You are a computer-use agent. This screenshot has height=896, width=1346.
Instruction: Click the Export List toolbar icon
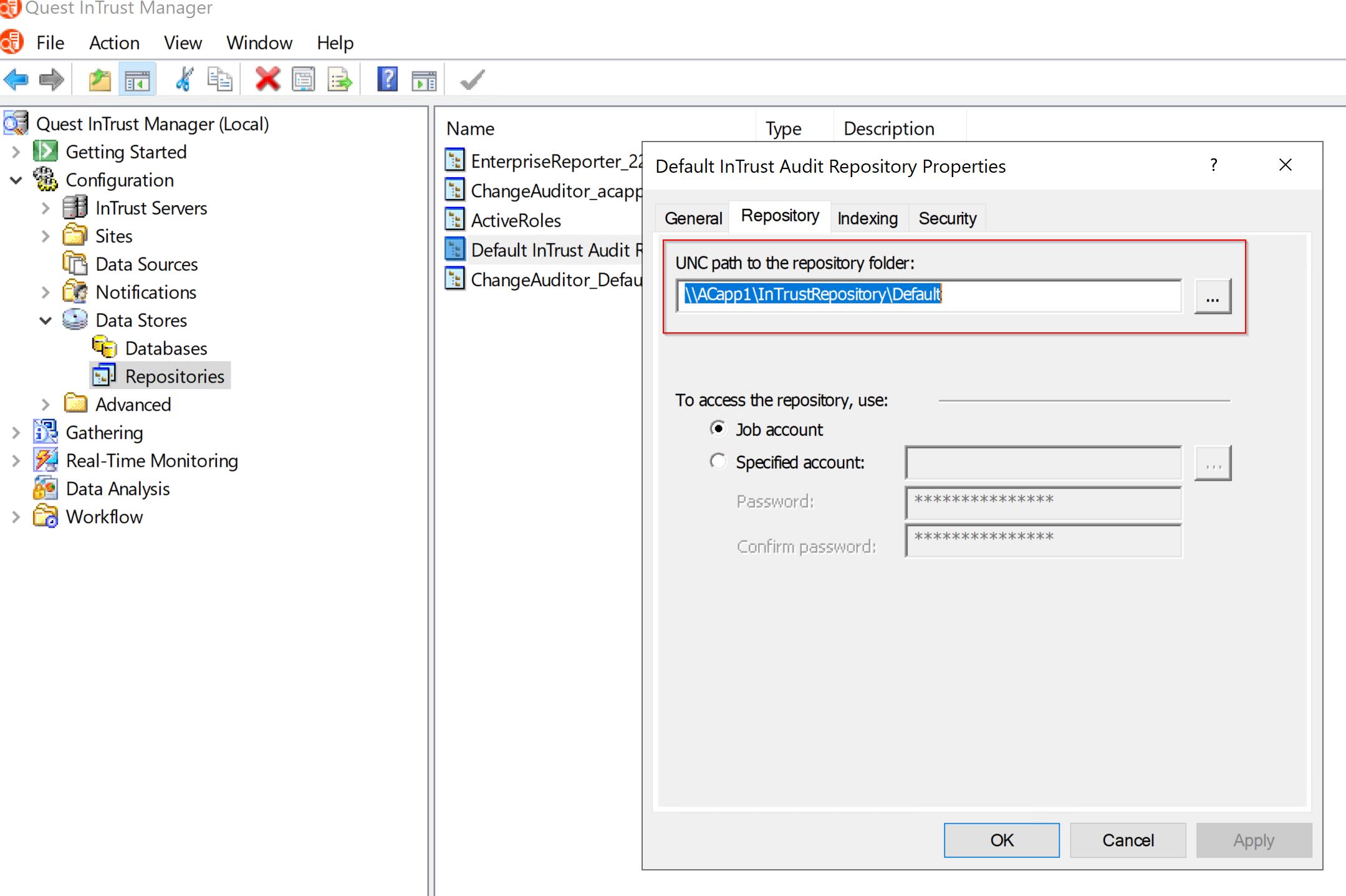tap(340, 80)
